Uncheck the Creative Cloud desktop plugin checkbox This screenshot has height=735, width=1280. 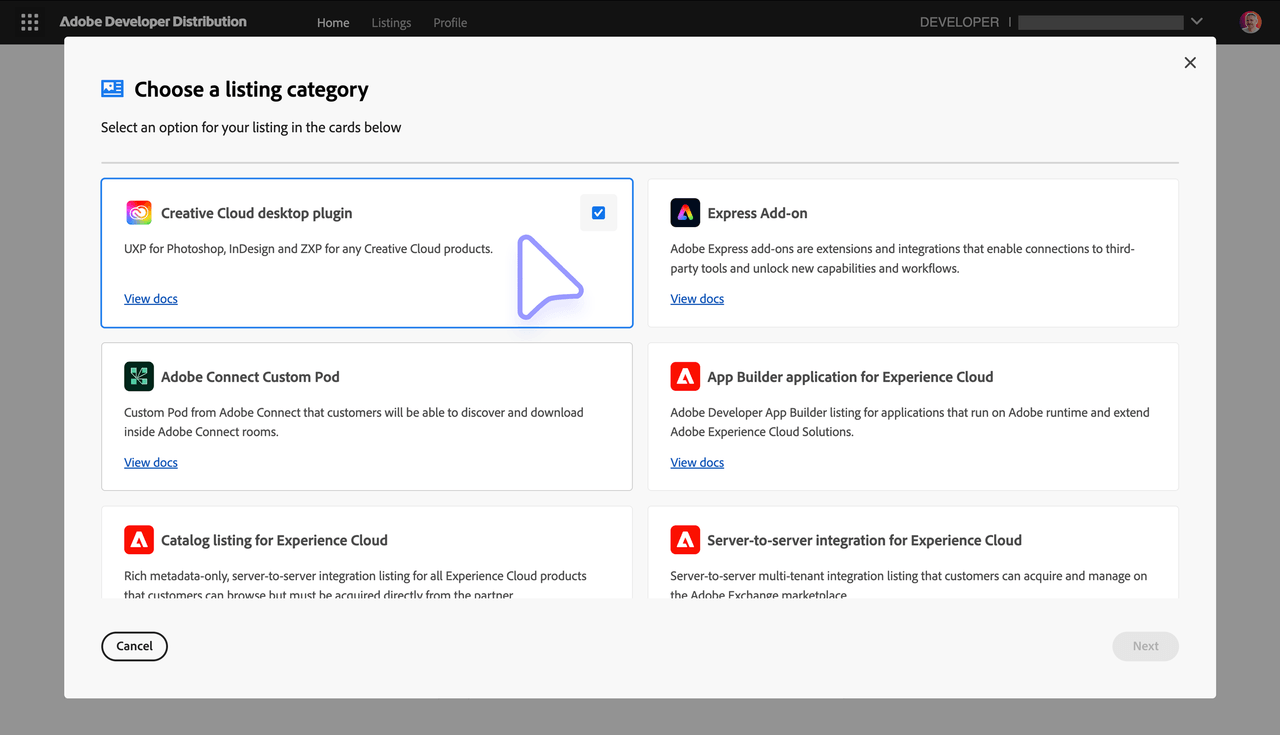[598, 212]
